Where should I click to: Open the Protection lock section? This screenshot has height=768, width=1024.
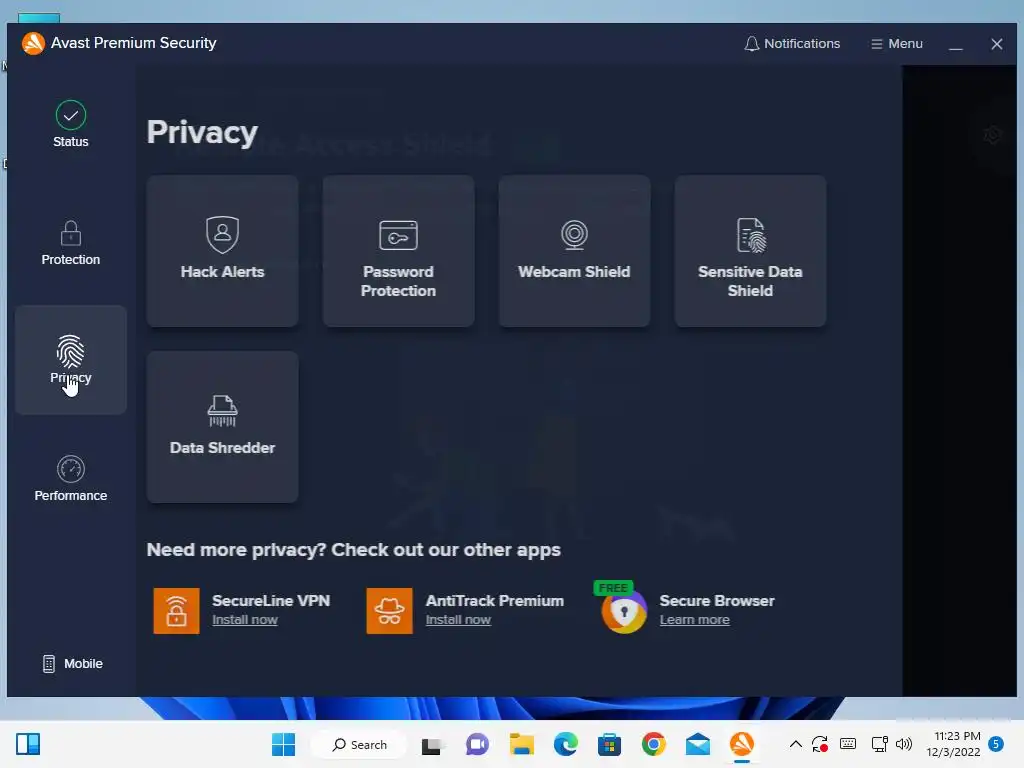tap(71, 243)
